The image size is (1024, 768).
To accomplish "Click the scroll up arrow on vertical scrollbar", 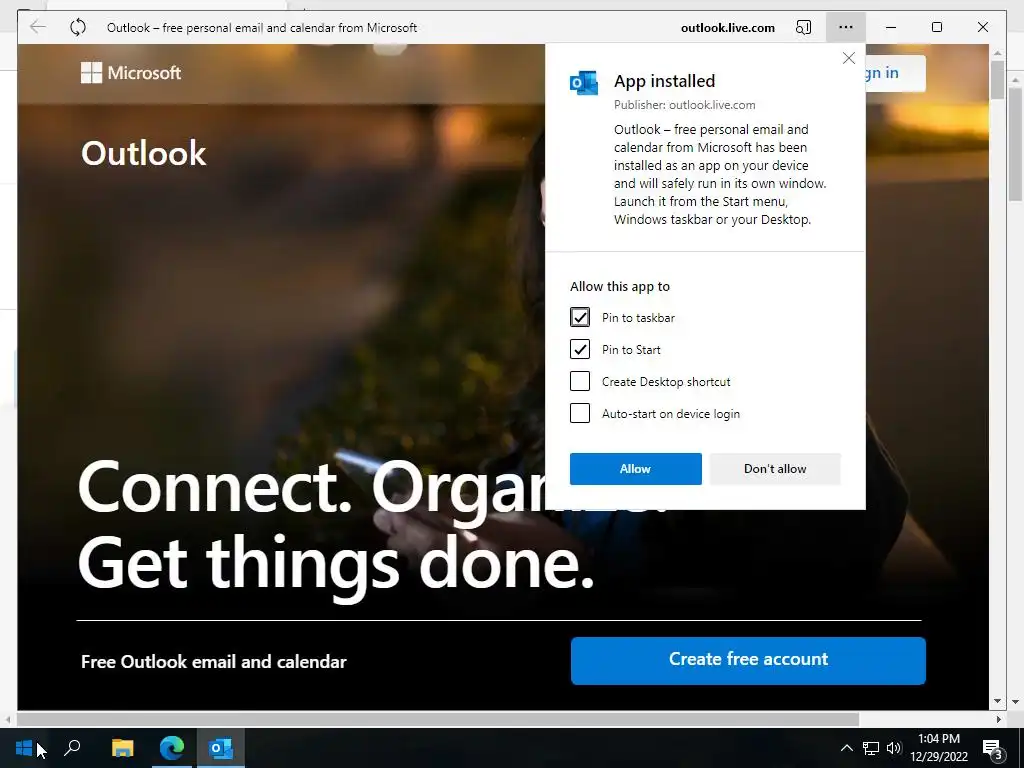I will 997,52.
